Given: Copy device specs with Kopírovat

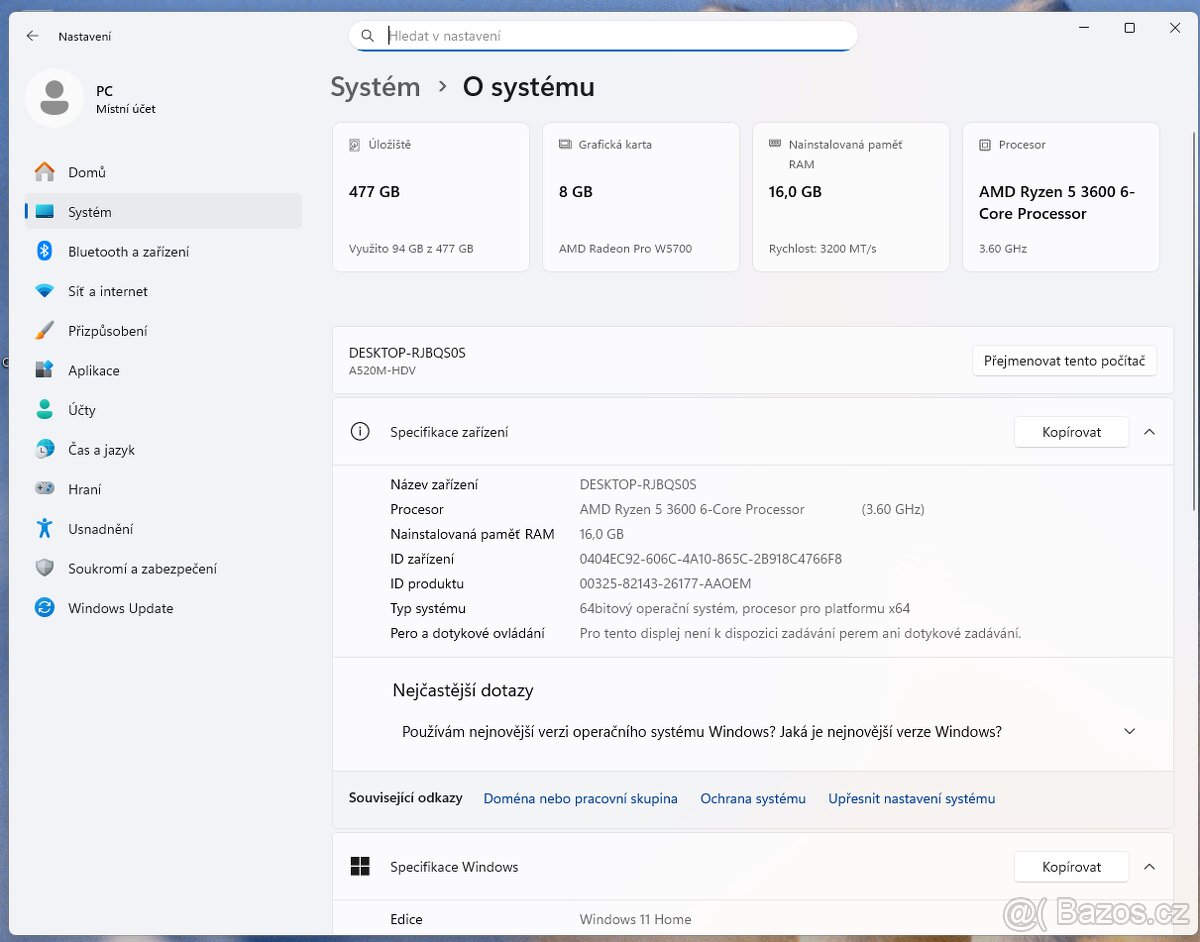Looking at the screenshot, I should (x=1071, y=431).
